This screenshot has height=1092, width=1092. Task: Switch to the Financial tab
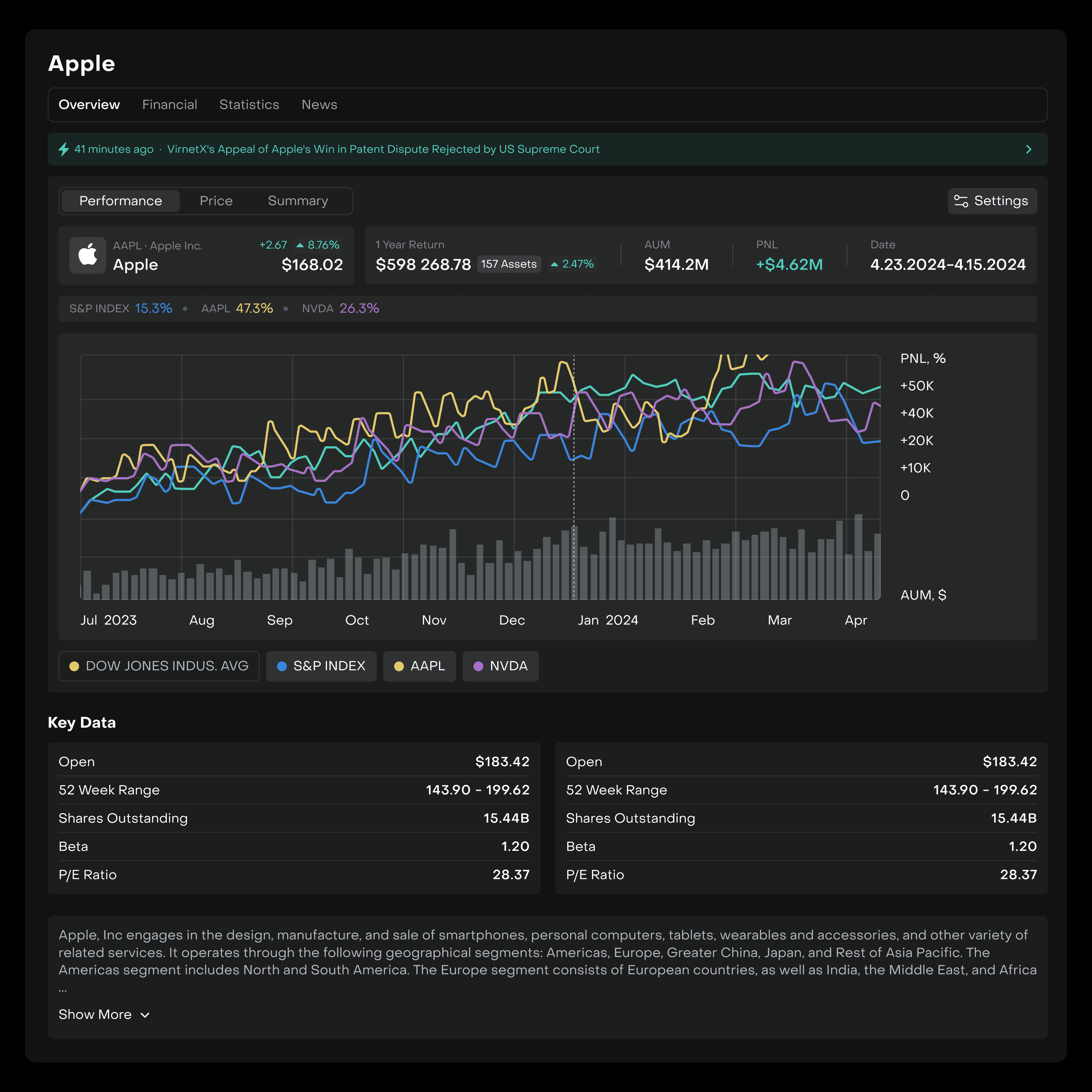(170, 105)
